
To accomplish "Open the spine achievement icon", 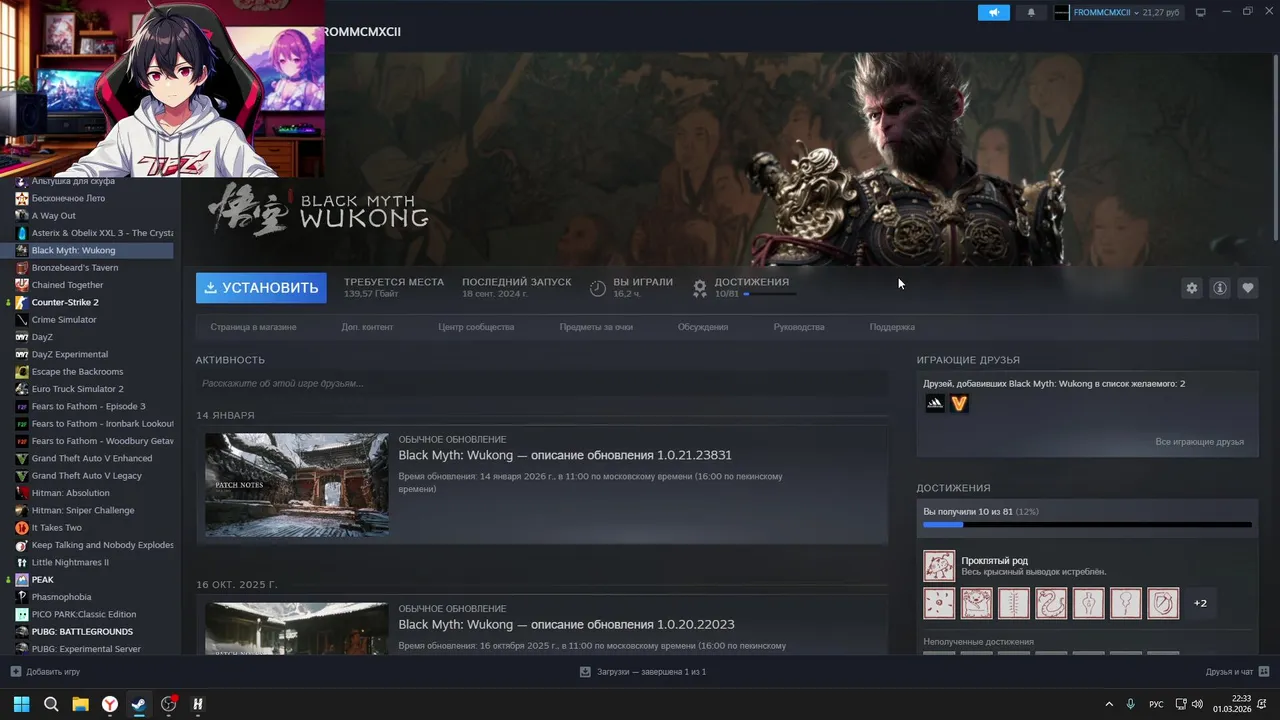I will tap(1014, 603).
